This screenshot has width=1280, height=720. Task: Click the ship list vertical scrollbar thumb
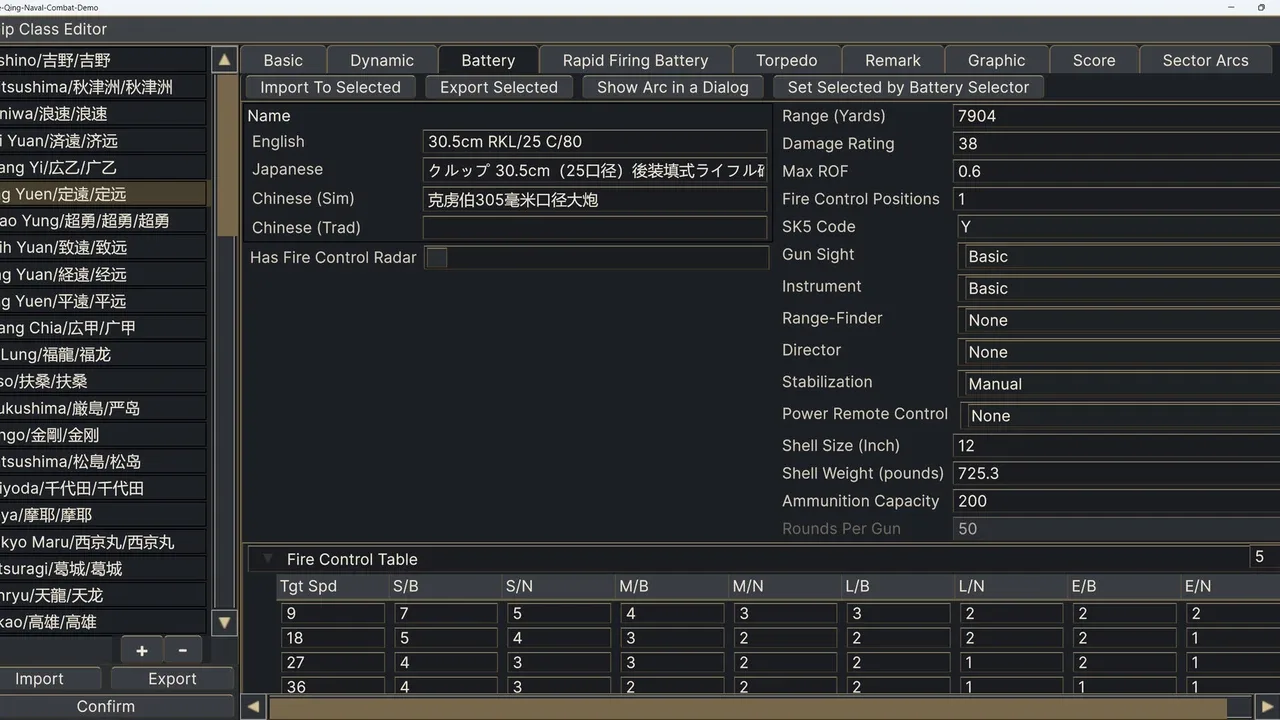227,155
